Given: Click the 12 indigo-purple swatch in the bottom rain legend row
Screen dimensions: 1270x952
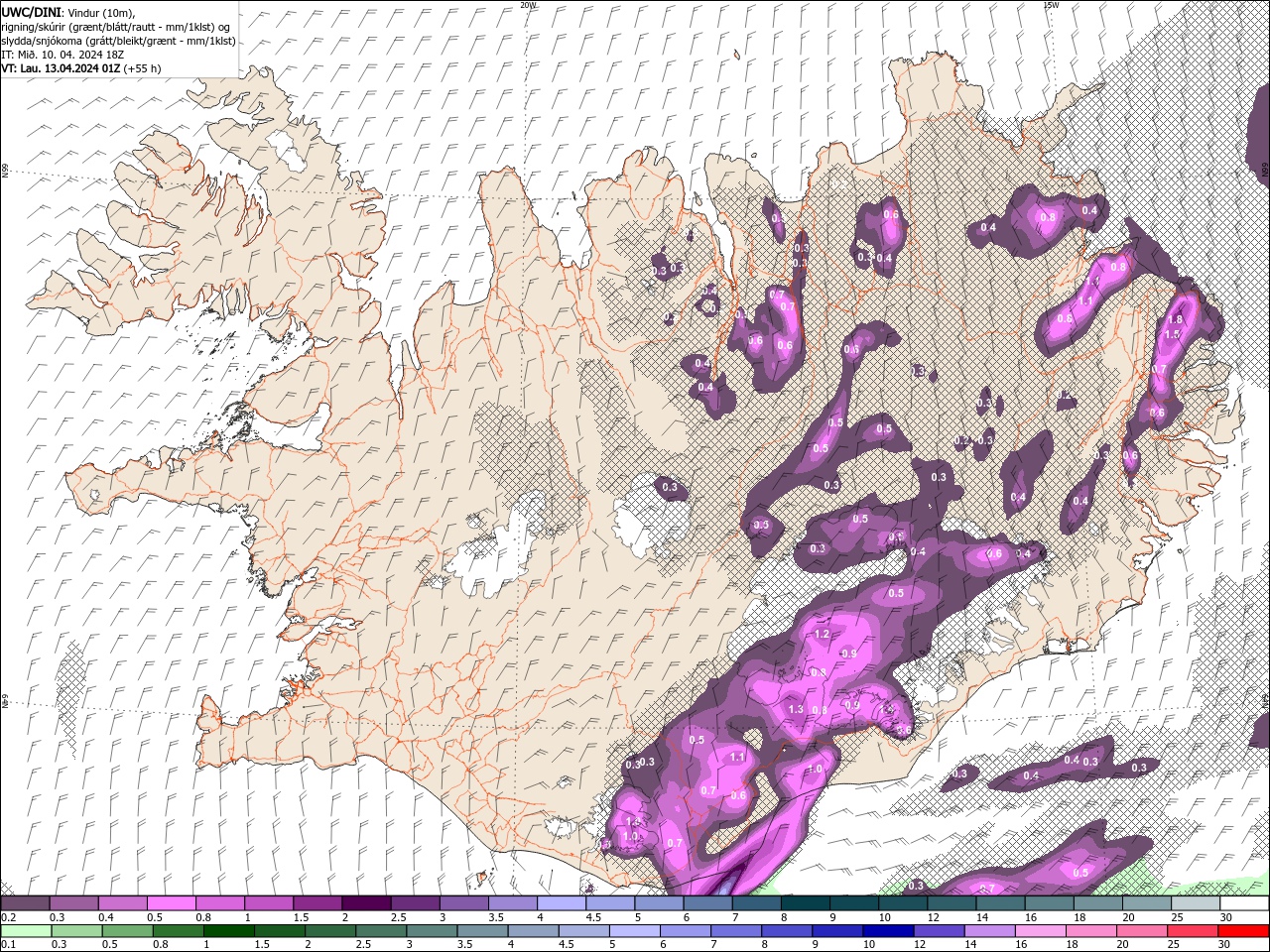Looking at the screenshot, I should click(x=940, y=931).
